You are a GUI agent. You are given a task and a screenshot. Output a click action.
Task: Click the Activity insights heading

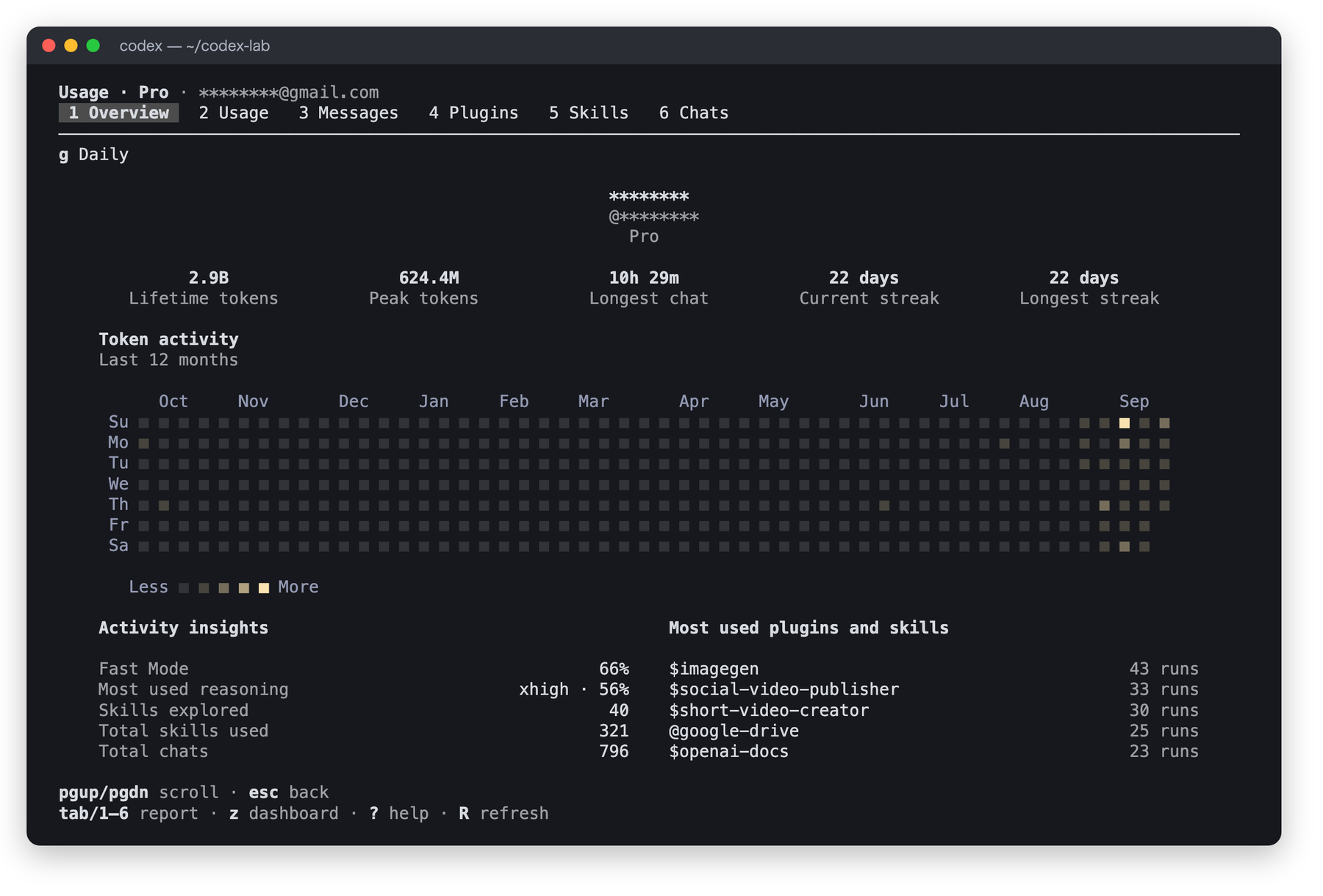click(x=184, y=628)
